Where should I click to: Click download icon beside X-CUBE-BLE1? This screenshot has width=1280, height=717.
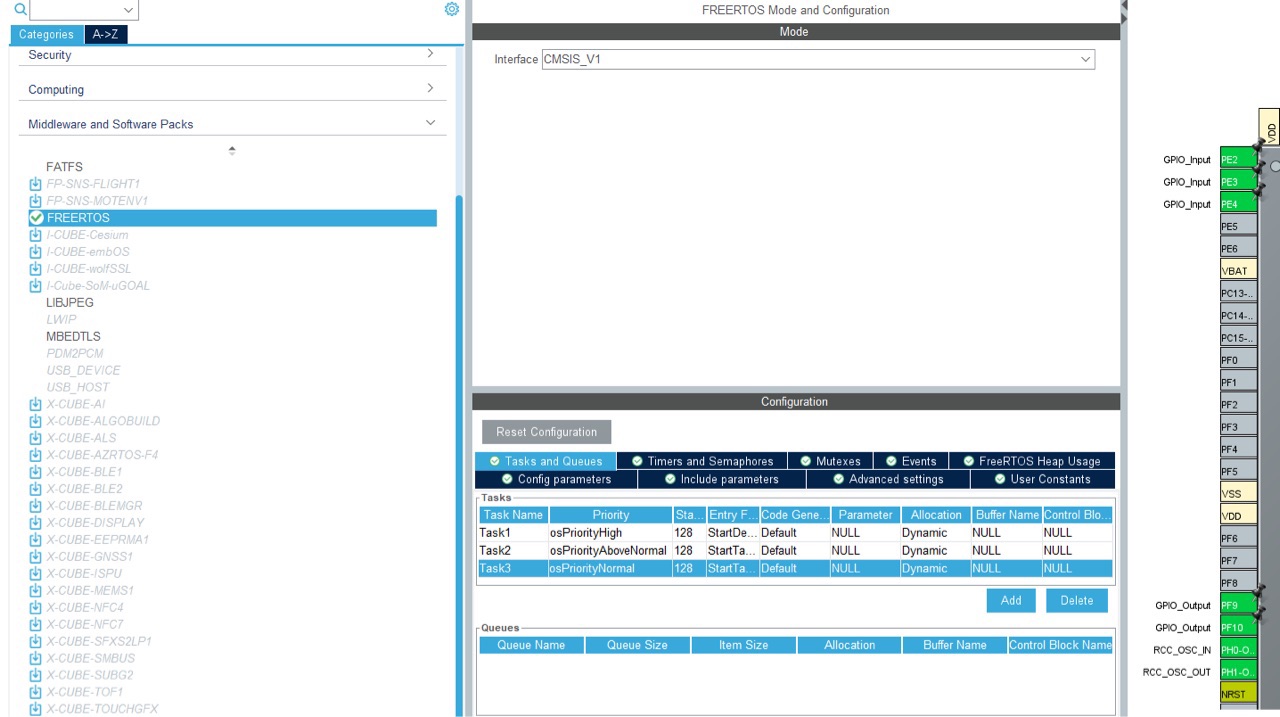(36, 472)
